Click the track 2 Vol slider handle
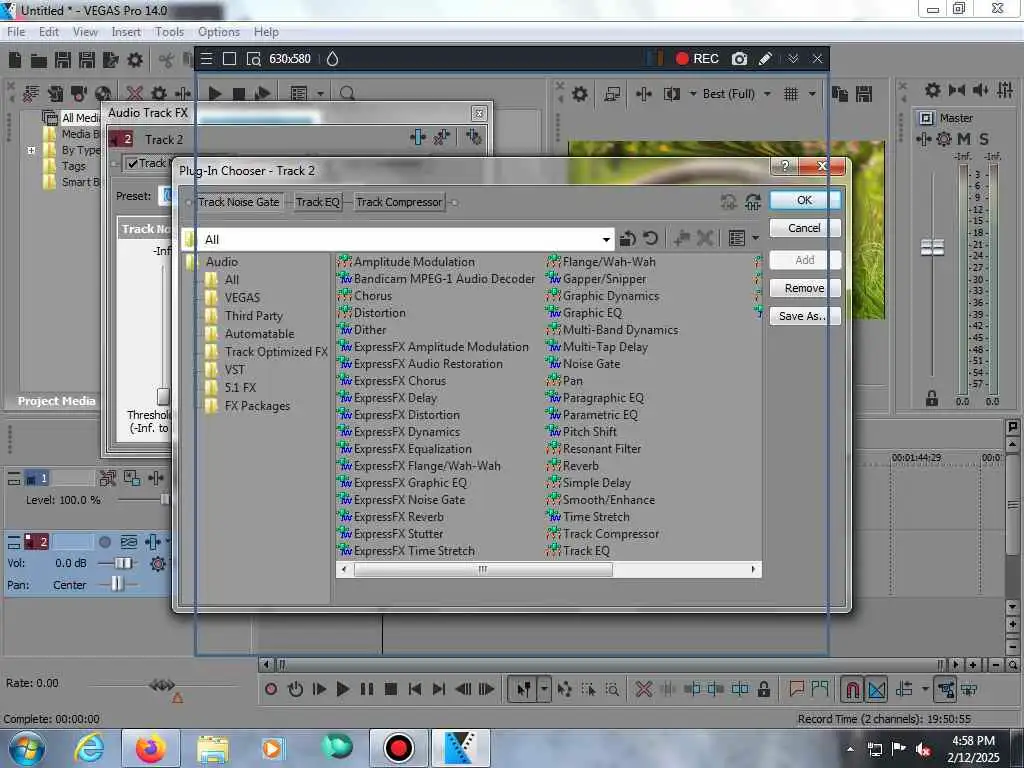Screen dimensions: 1024x768 (x=122, y=563)
